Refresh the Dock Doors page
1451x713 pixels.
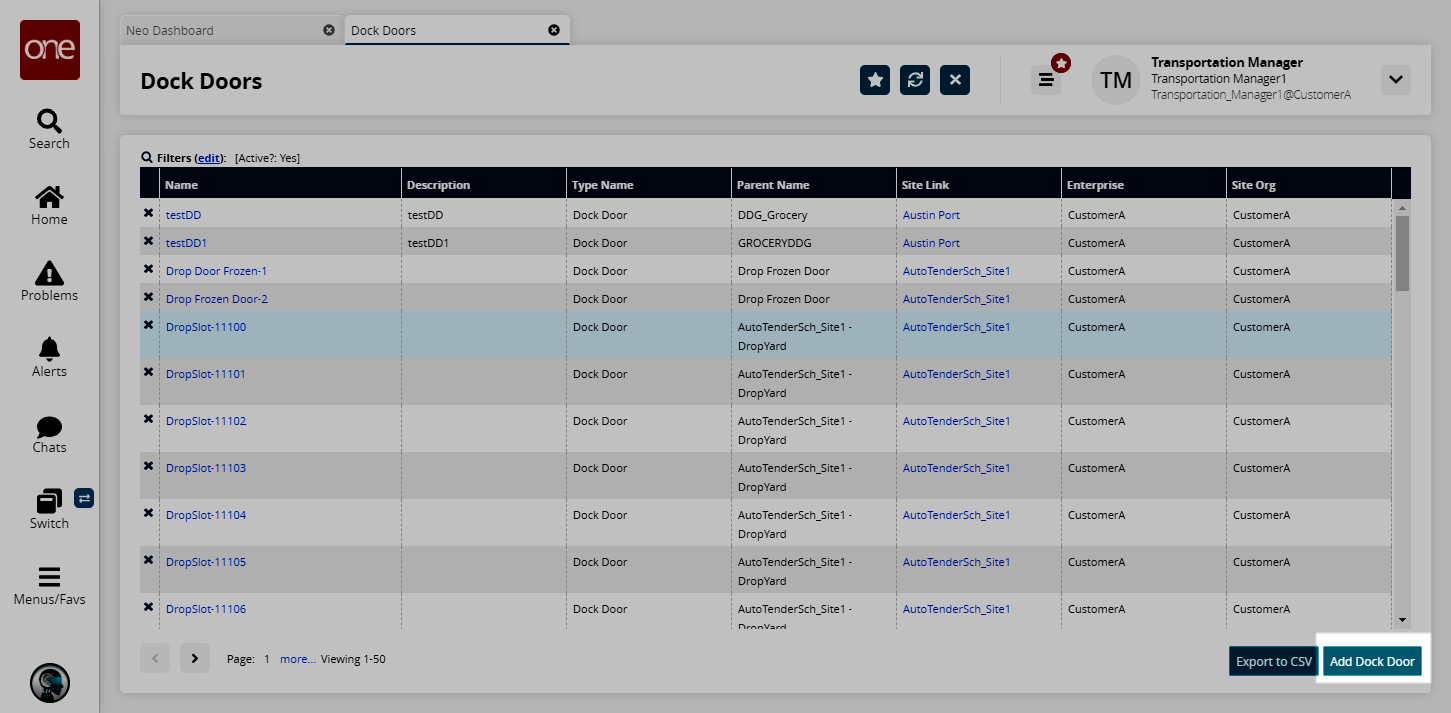[915, 80]
